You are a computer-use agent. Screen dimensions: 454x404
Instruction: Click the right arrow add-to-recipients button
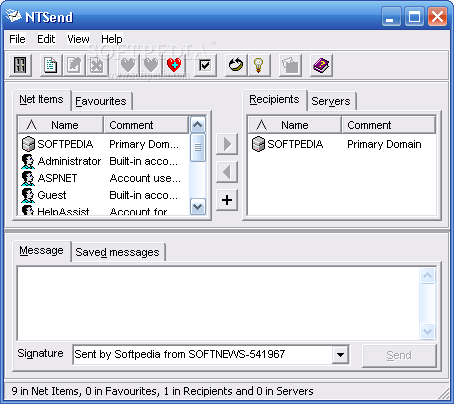pyautogui.click(x=227, y=144)
